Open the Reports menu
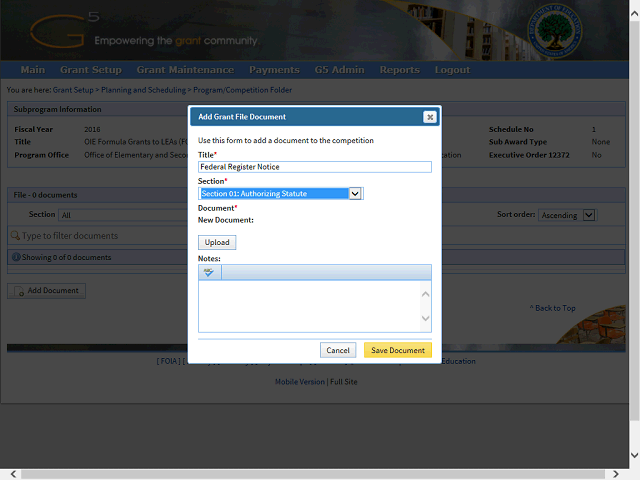Image resolution: width=640 pixels, height=480 pixels. coord(400,70)
